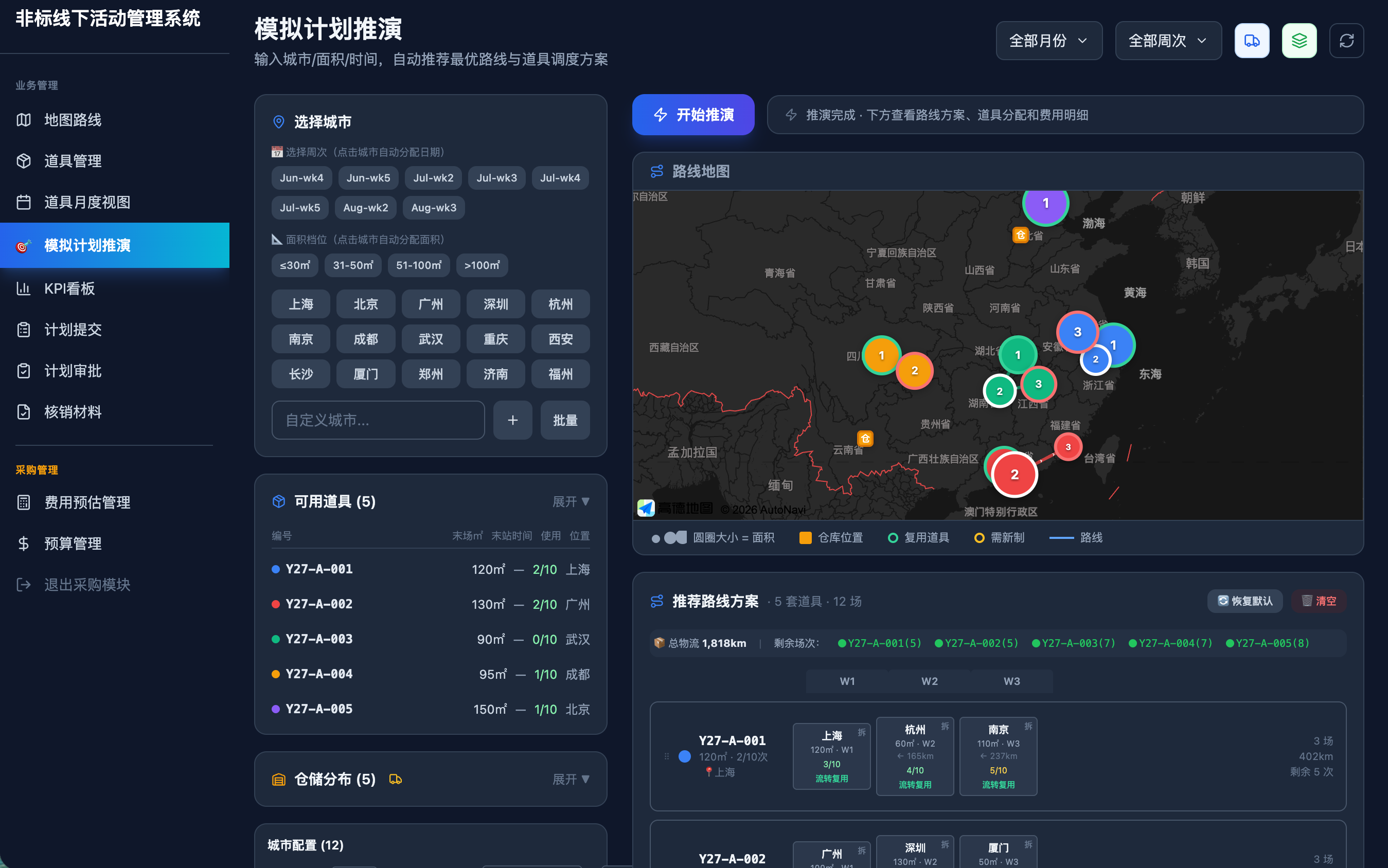Click the orange warehouse marker near 云南省

point(865,439)
